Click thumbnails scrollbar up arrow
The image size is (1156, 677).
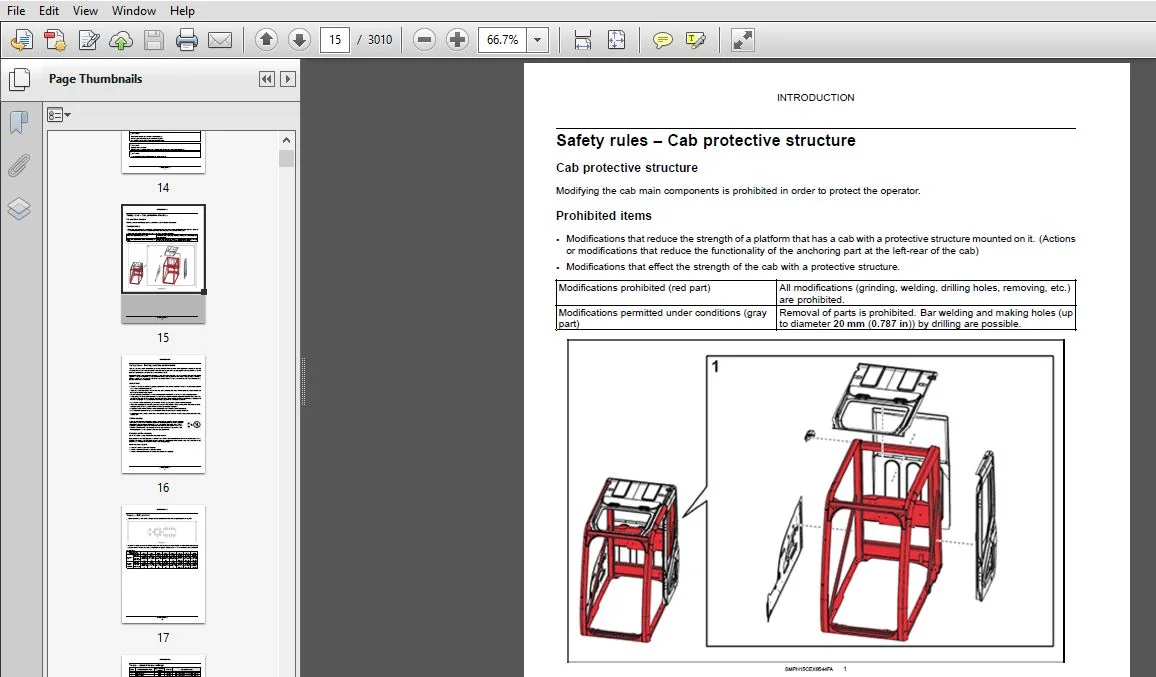coord(286,140)
